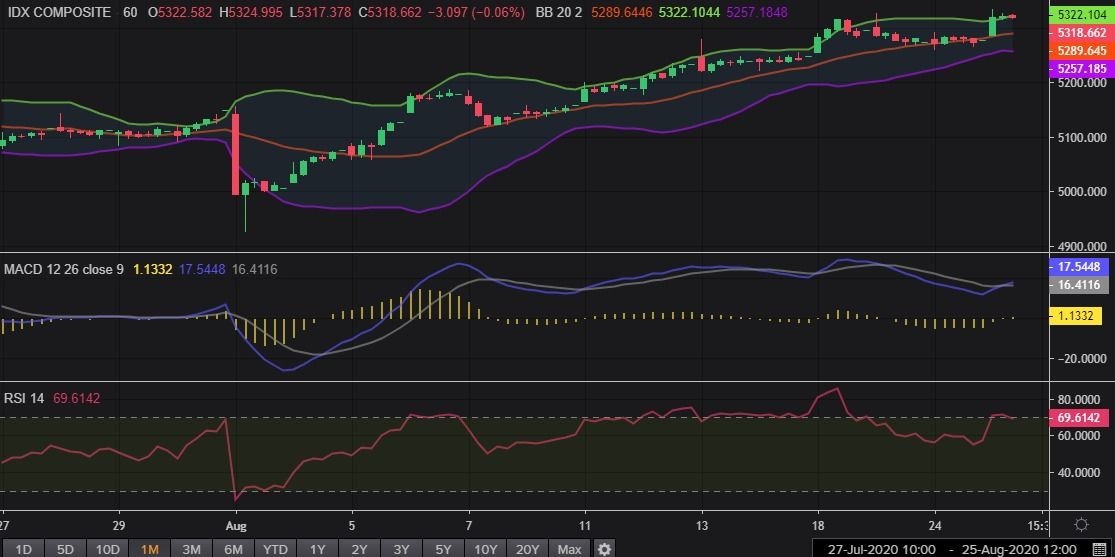
Task: Click the 18 date label on time axis
Action: pos(818,528)
